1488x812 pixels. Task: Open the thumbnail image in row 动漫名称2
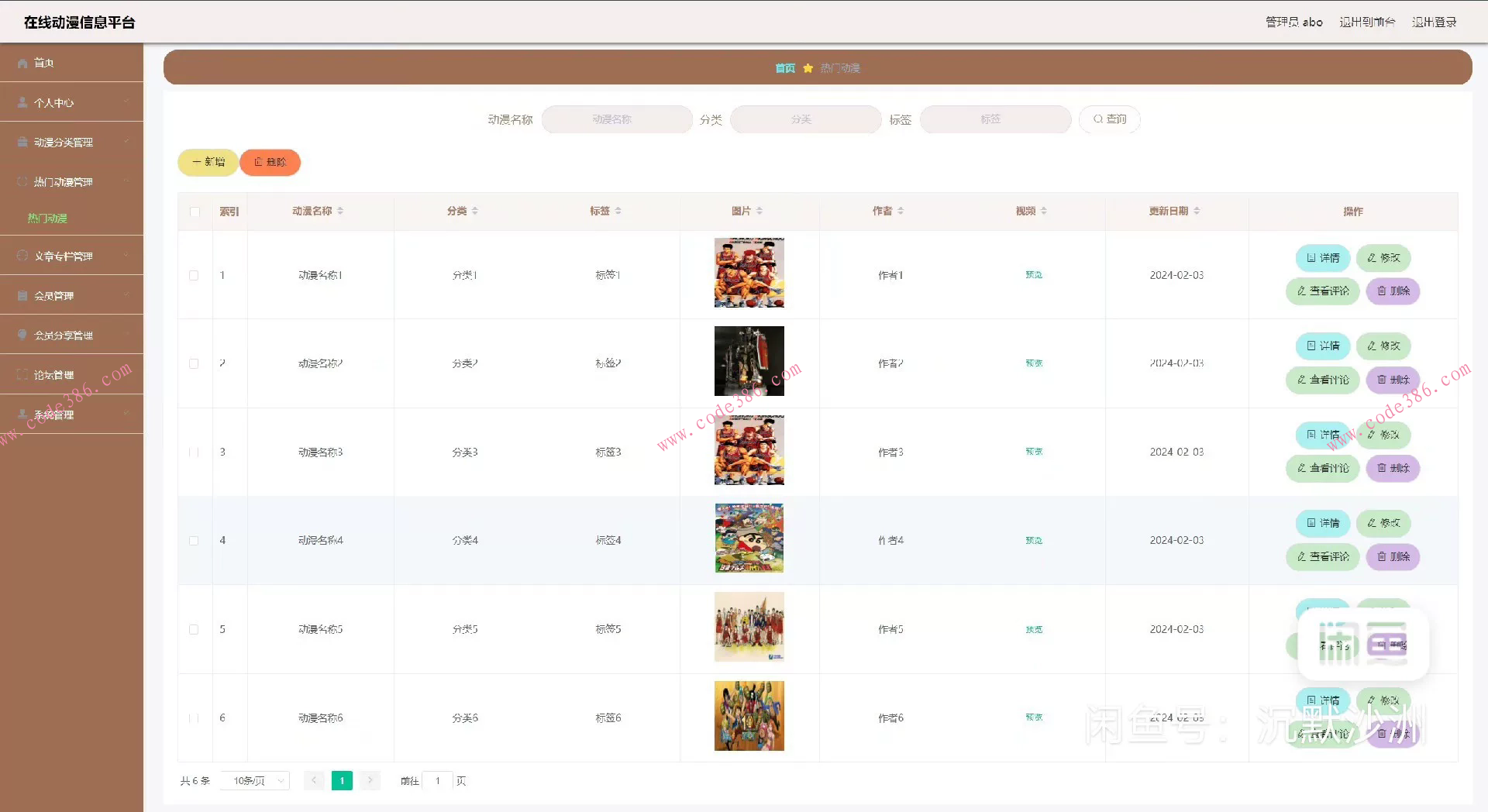(x=749, y=361)
